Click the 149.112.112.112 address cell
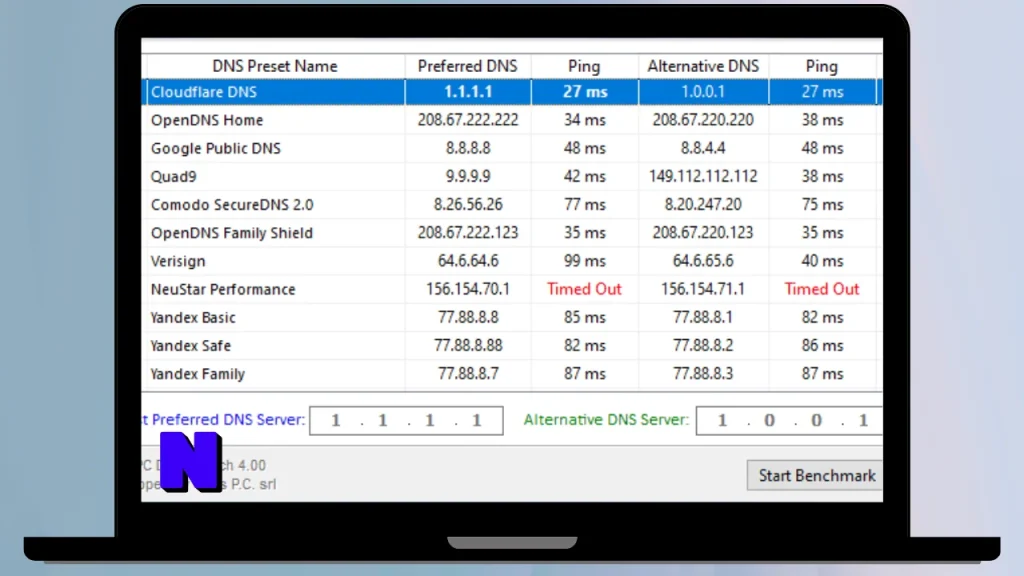This screenshot has width=1024, height=576. [703, 176]
